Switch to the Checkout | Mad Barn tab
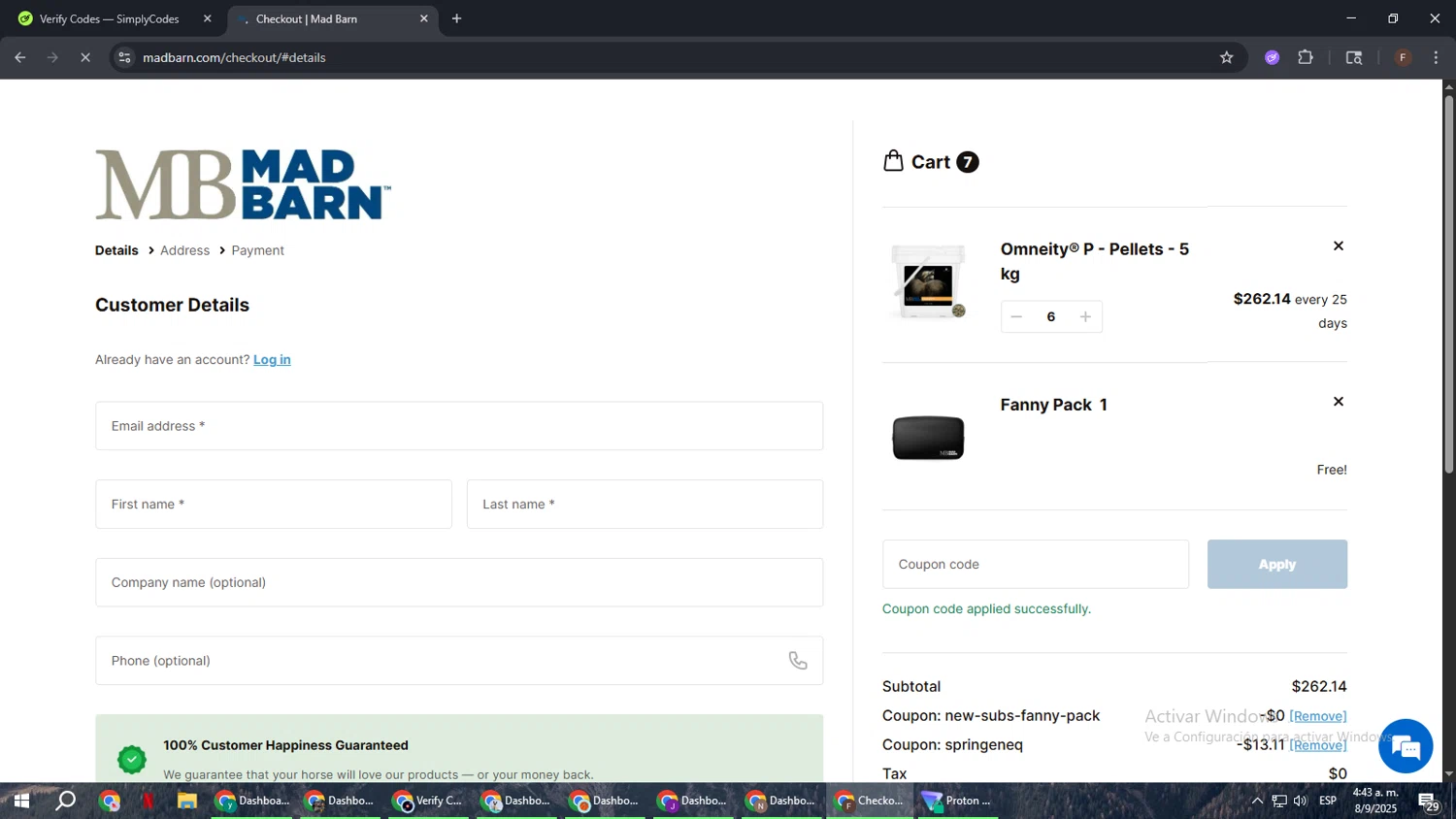 click(x=333, y=18)
